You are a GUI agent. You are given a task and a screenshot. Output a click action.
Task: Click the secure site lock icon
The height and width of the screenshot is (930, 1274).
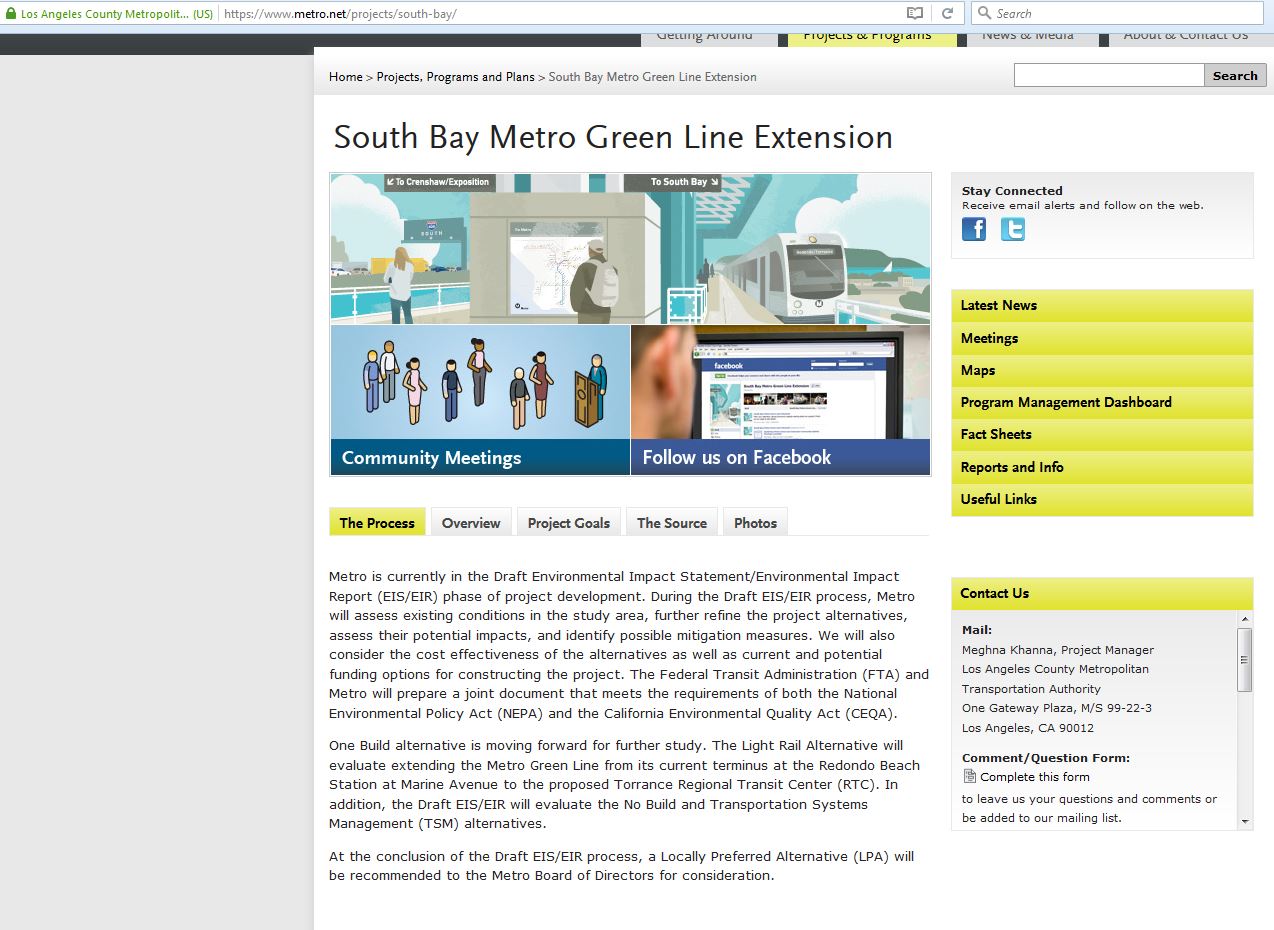point(10,13)
